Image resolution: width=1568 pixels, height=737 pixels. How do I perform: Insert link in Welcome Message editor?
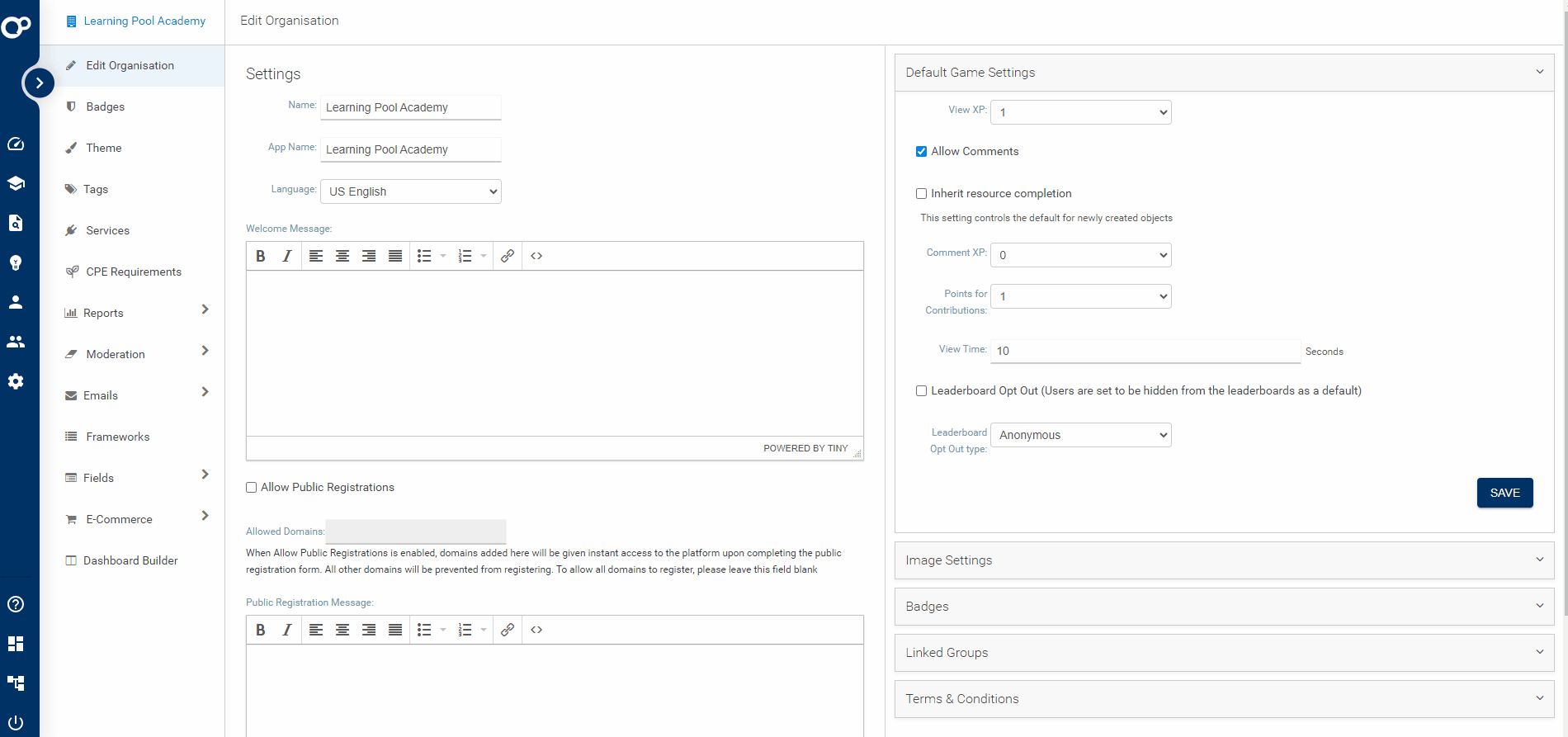click(x=508, y=256)
